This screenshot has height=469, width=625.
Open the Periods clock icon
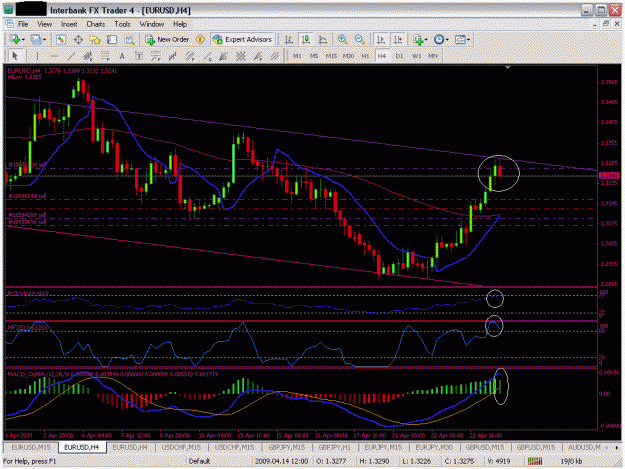tap(438, 39)
